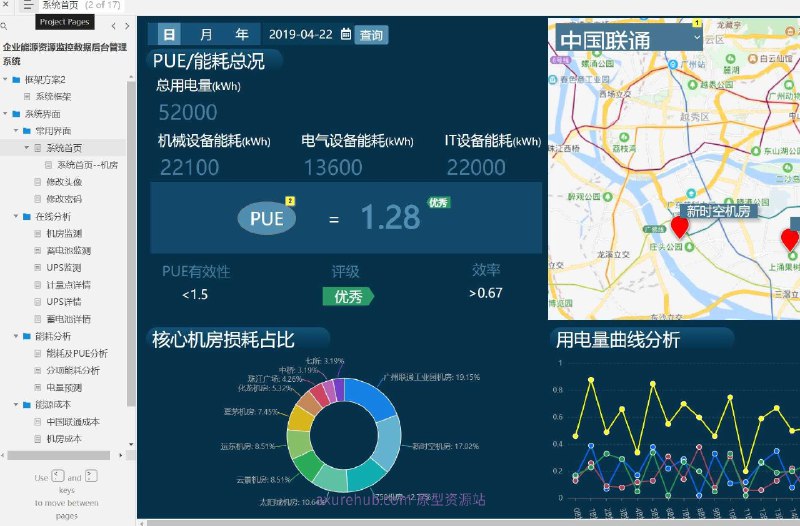Close the sidebar with the X icon
800x526 pixels.
pos(6,4)
